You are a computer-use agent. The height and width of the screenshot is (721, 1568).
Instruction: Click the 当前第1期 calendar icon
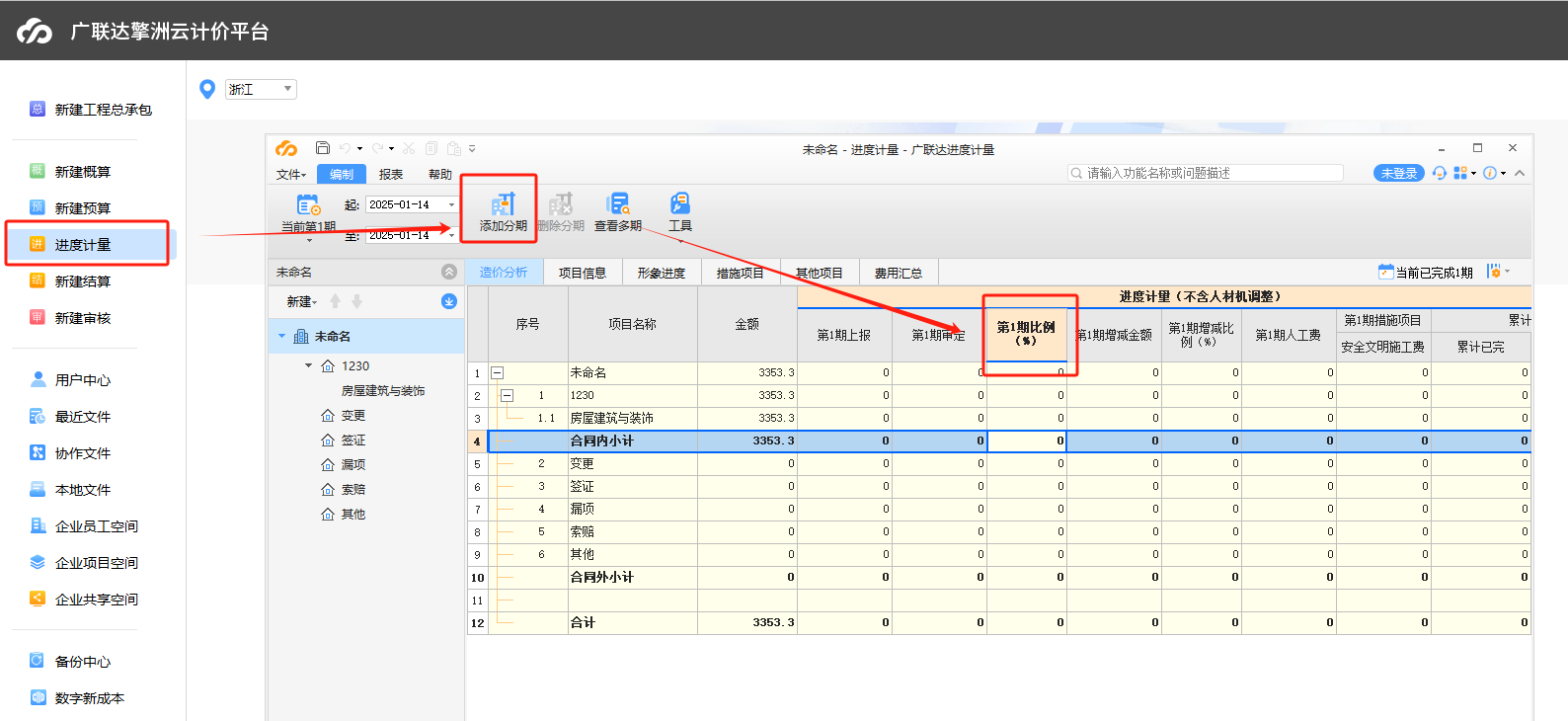coord(308,204)
